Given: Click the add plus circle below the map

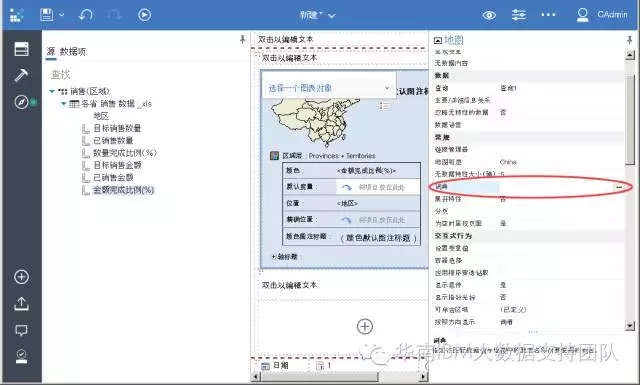Looking at the screenshot, I should (364, 326).
